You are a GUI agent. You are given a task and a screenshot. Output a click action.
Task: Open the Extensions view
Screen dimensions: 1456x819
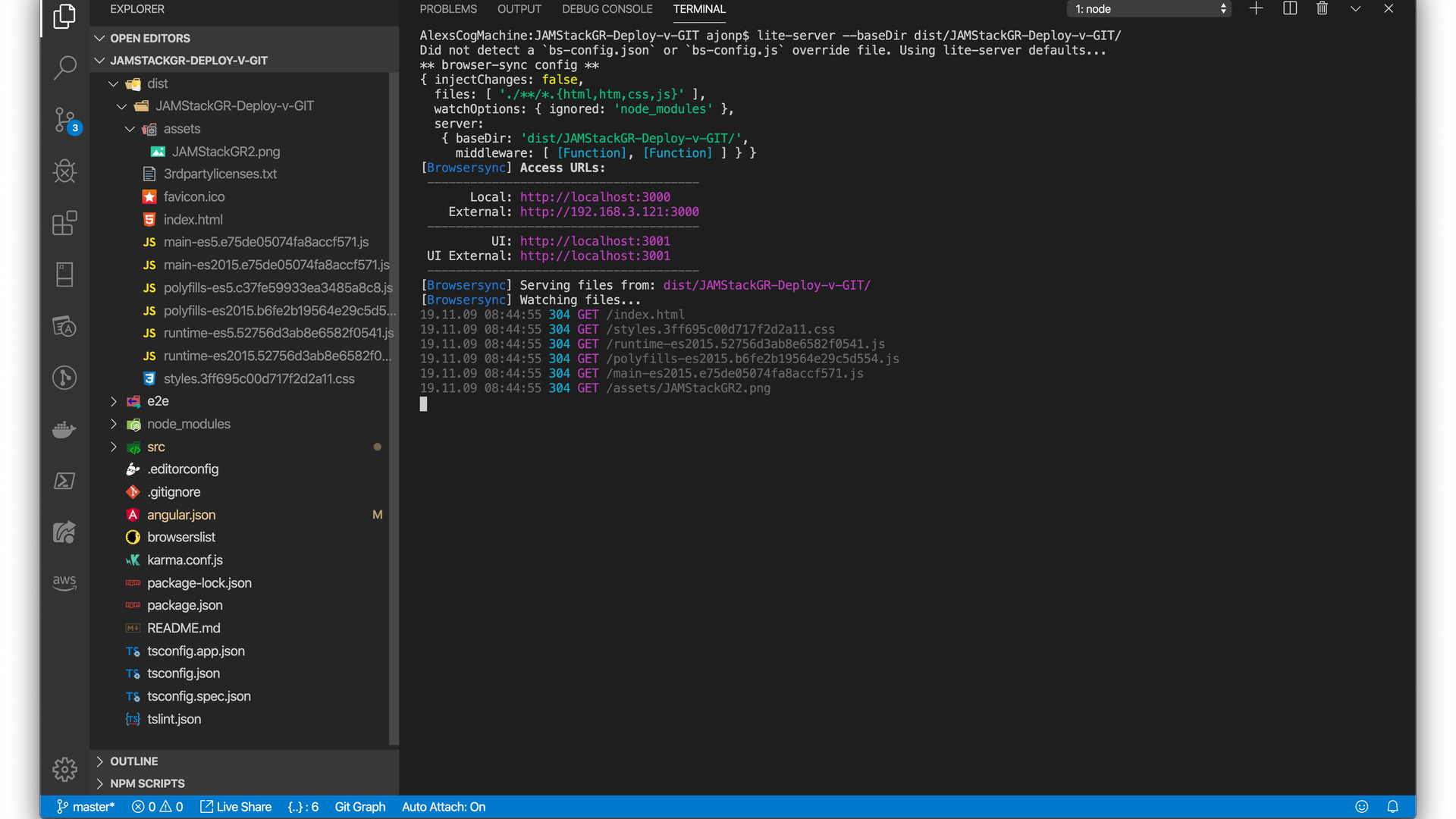point(64,223)
